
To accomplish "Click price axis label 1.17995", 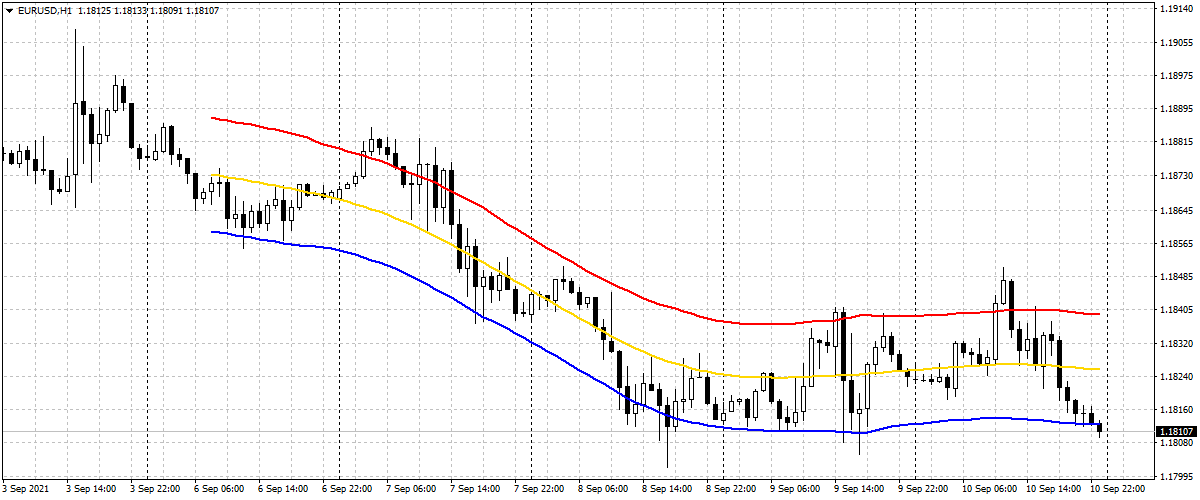I will [1175, 476].
